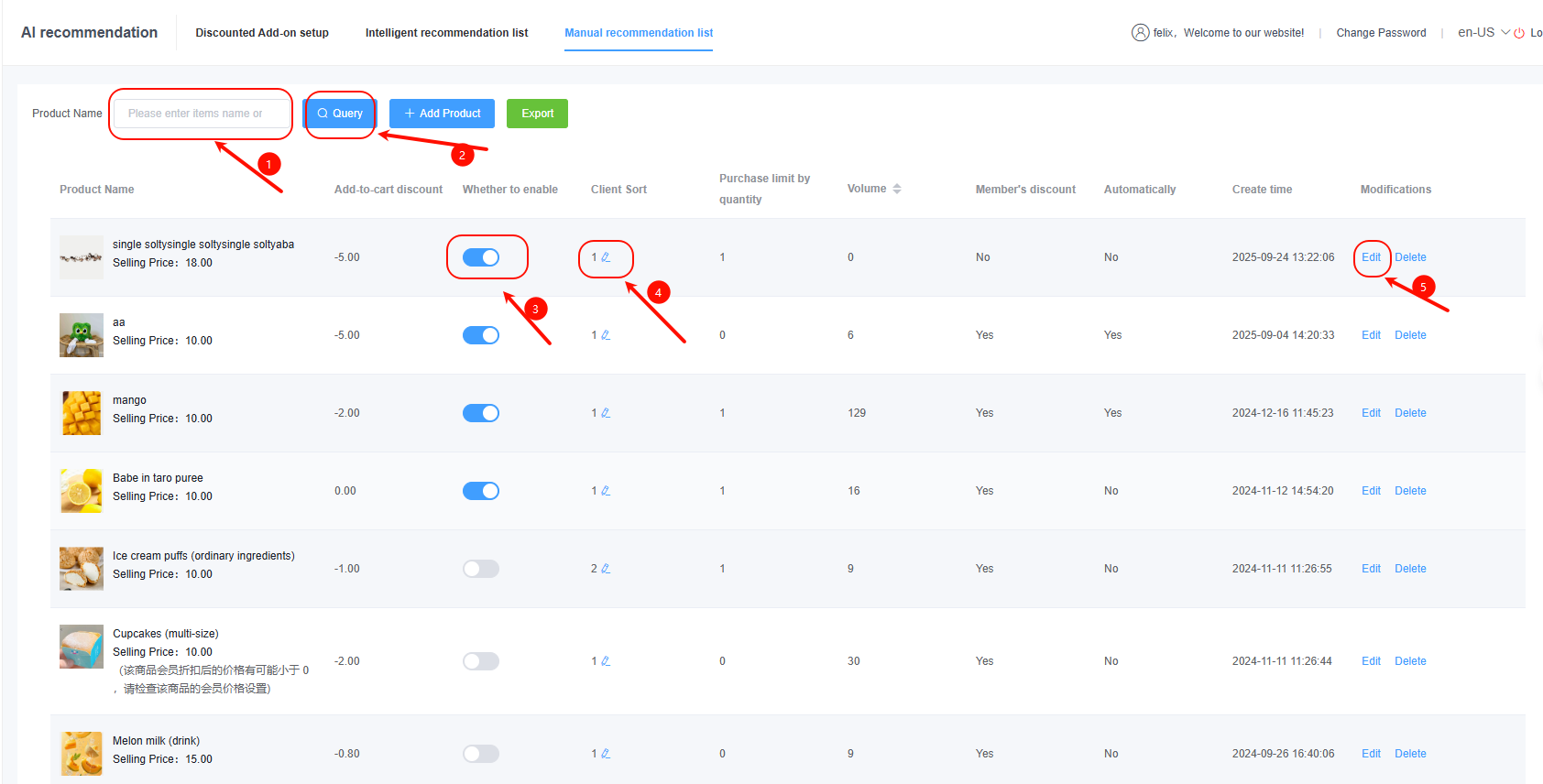1543x784 pixels.
Task: Click pencil icon in the aa product row
Action: (606, 335)
